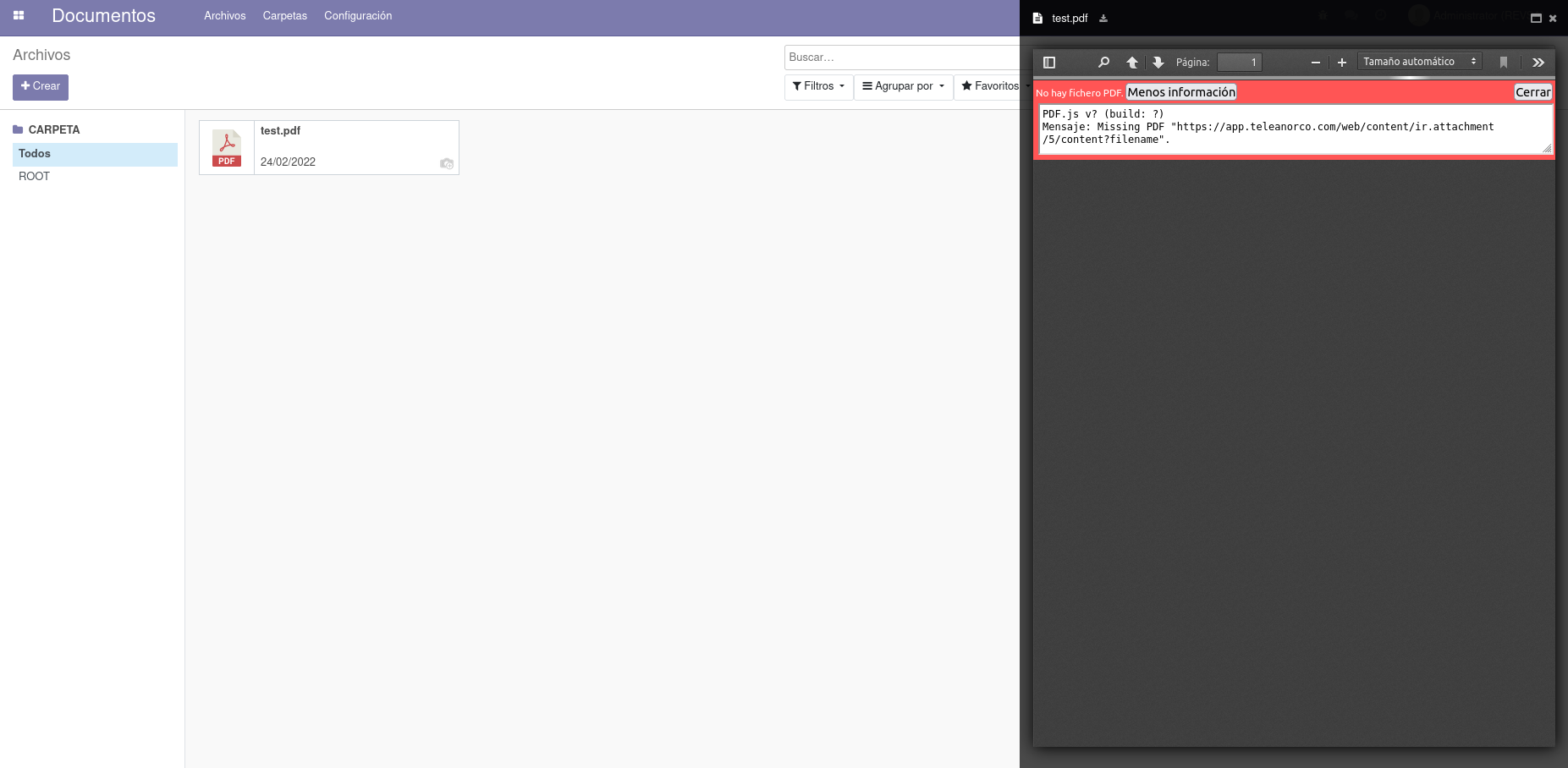Zoom in on the PDF document

(x=1342, y=62)
